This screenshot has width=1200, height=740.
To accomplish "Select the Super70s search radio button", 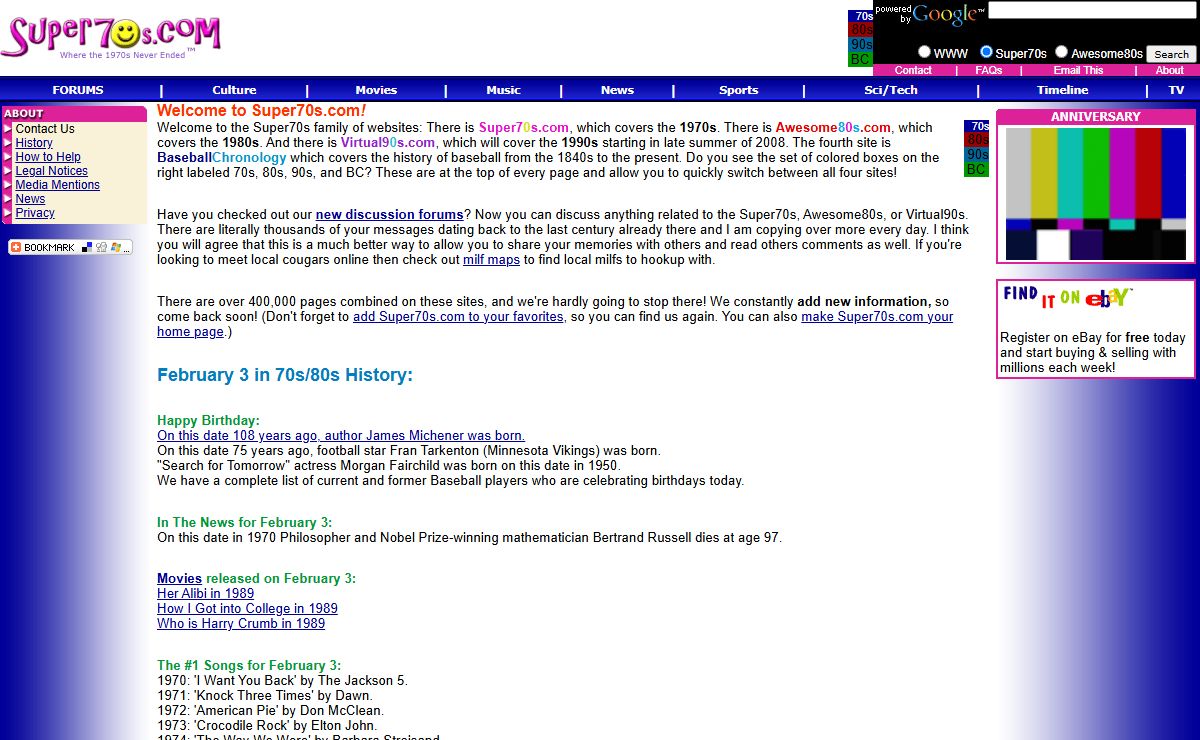I will coord(986,52).
